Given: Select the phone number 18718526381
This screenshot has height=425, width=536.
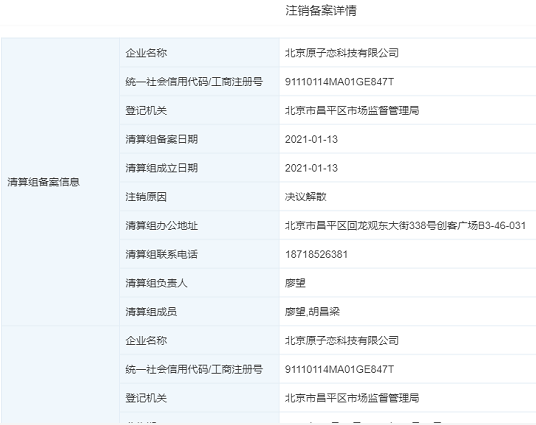Looking at the screenshot, I should (316, 254).
